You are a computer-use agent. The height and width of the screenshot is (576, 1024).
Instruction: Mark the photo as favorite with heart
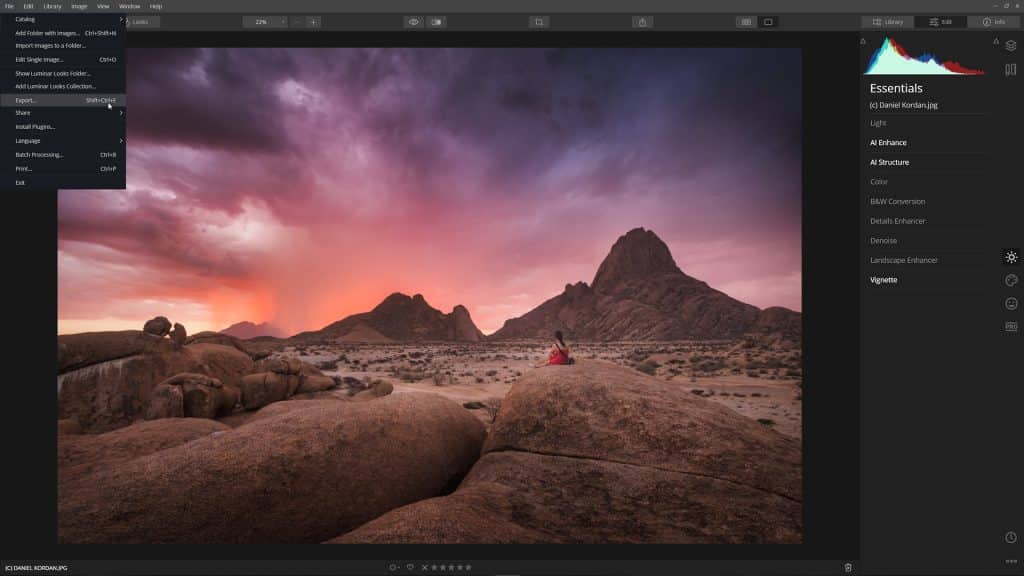pyautogui.click(x=409, y=567)
